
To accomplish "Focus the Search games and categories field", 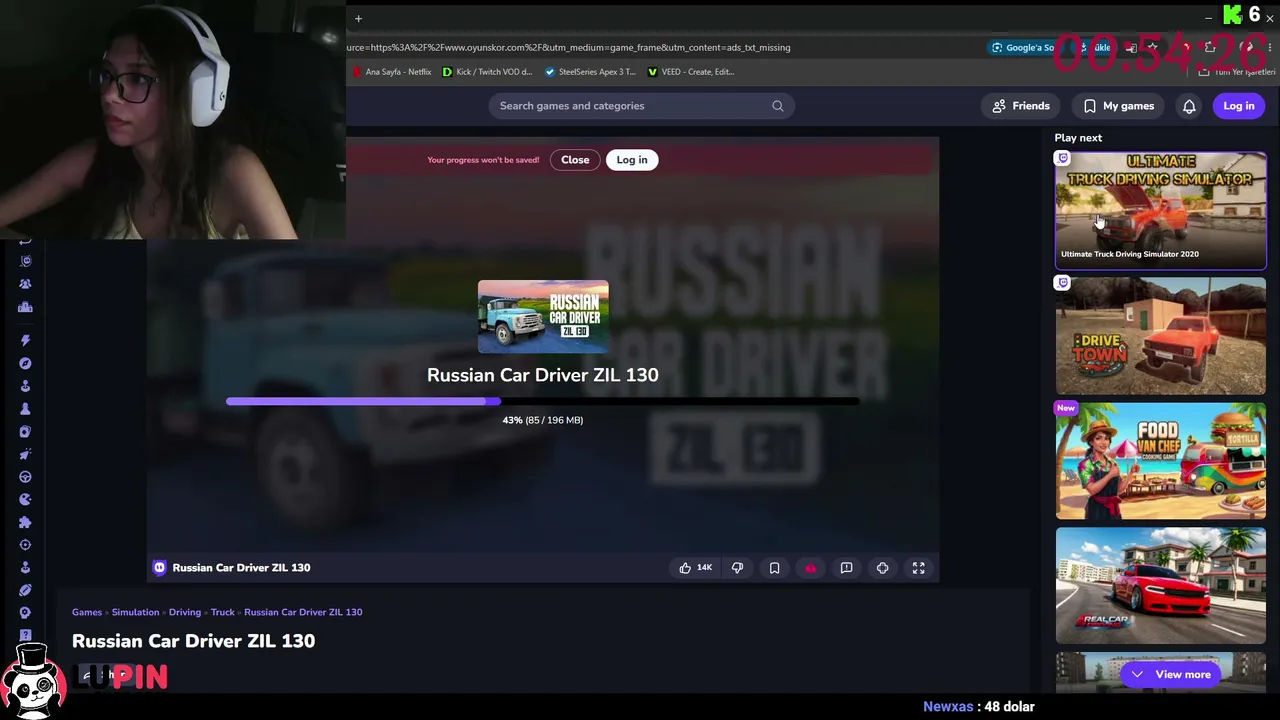I will (x=641, y=106).
